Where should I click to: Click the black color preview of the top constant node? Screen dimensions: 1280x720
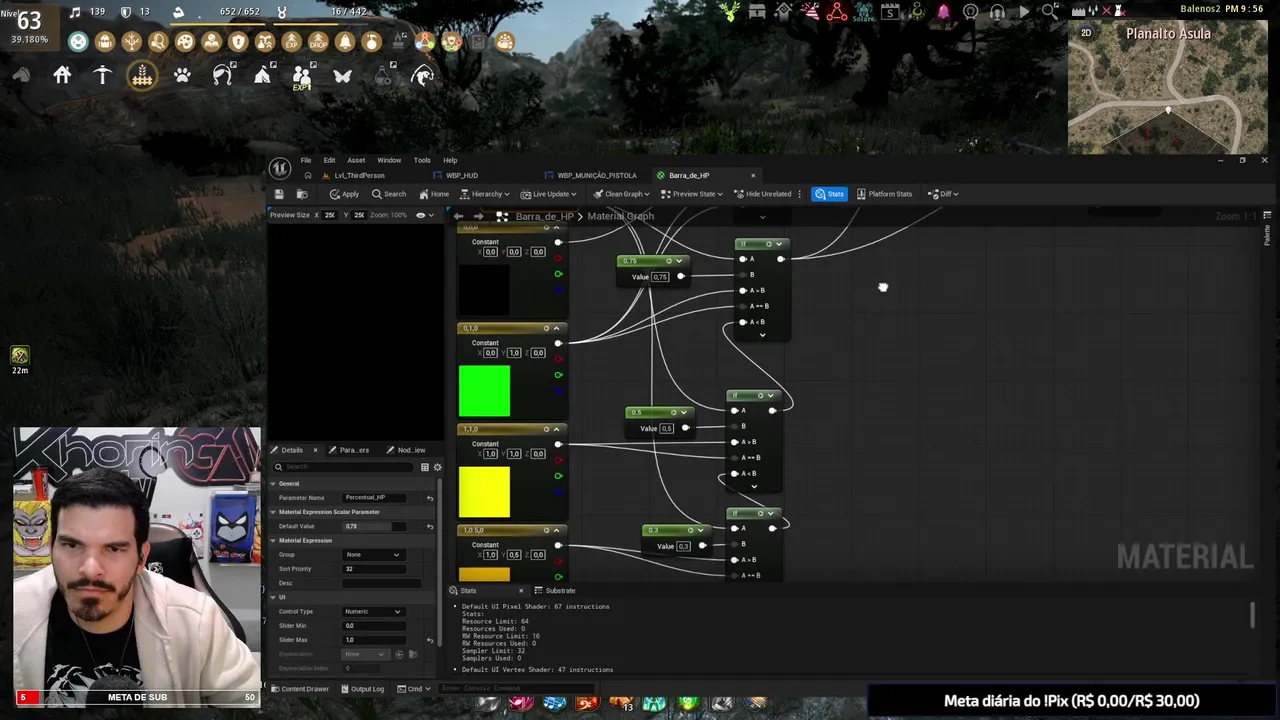tap(484, 290)
